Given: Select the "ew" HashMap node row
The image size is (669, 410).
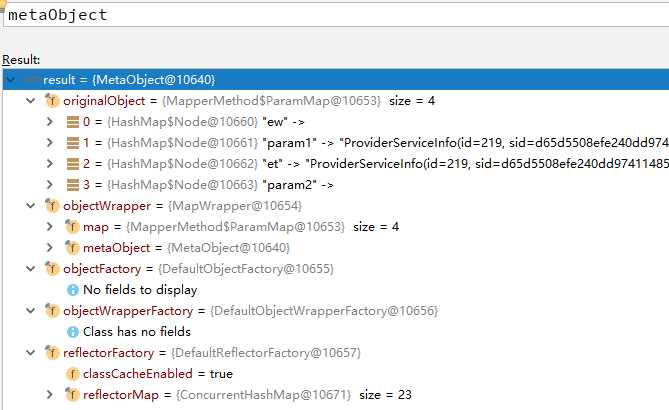Looking at the screenshot, I should tap(200, 122).
